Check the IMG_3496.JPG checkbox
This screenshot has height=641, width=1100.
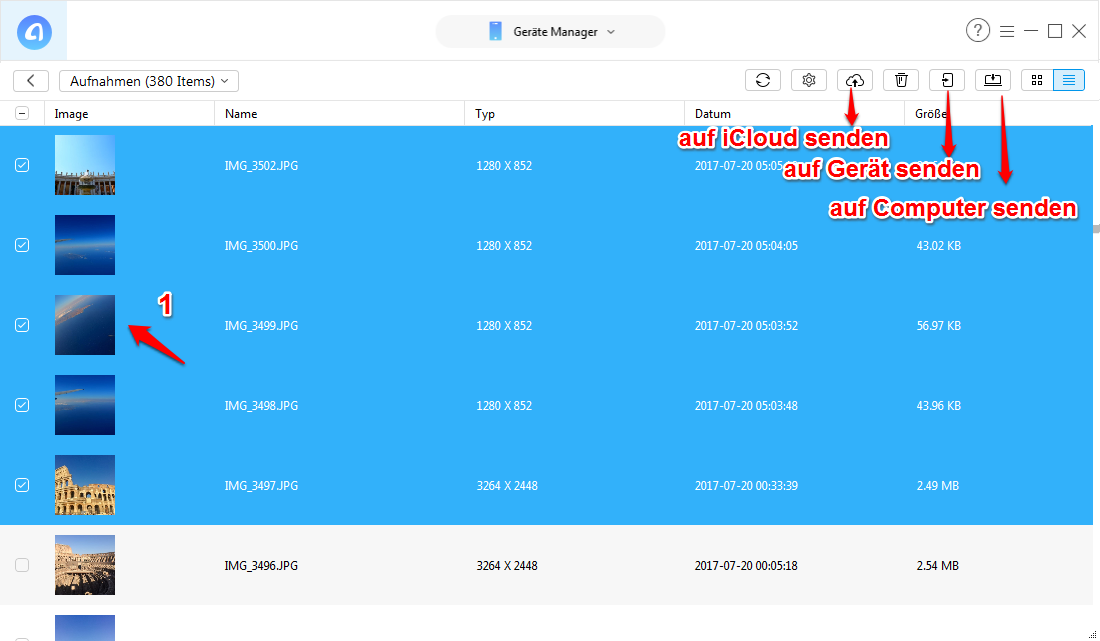click(22, 565)
